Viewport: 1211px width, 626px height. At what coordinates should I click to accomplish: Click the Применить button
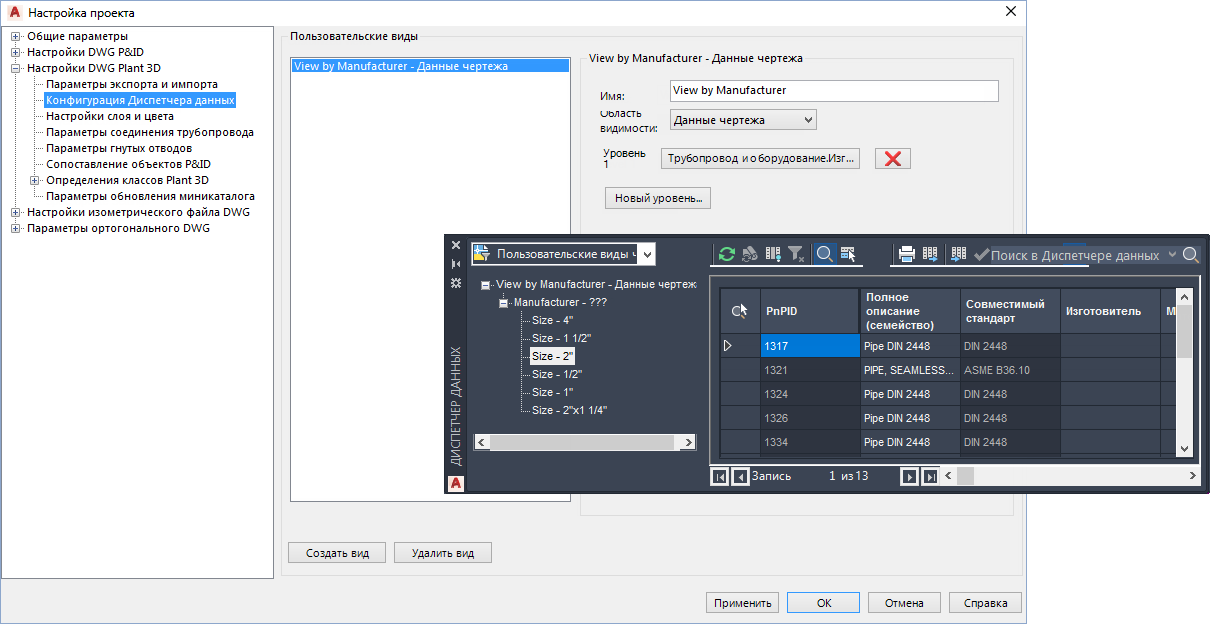(x=742, y=603)
